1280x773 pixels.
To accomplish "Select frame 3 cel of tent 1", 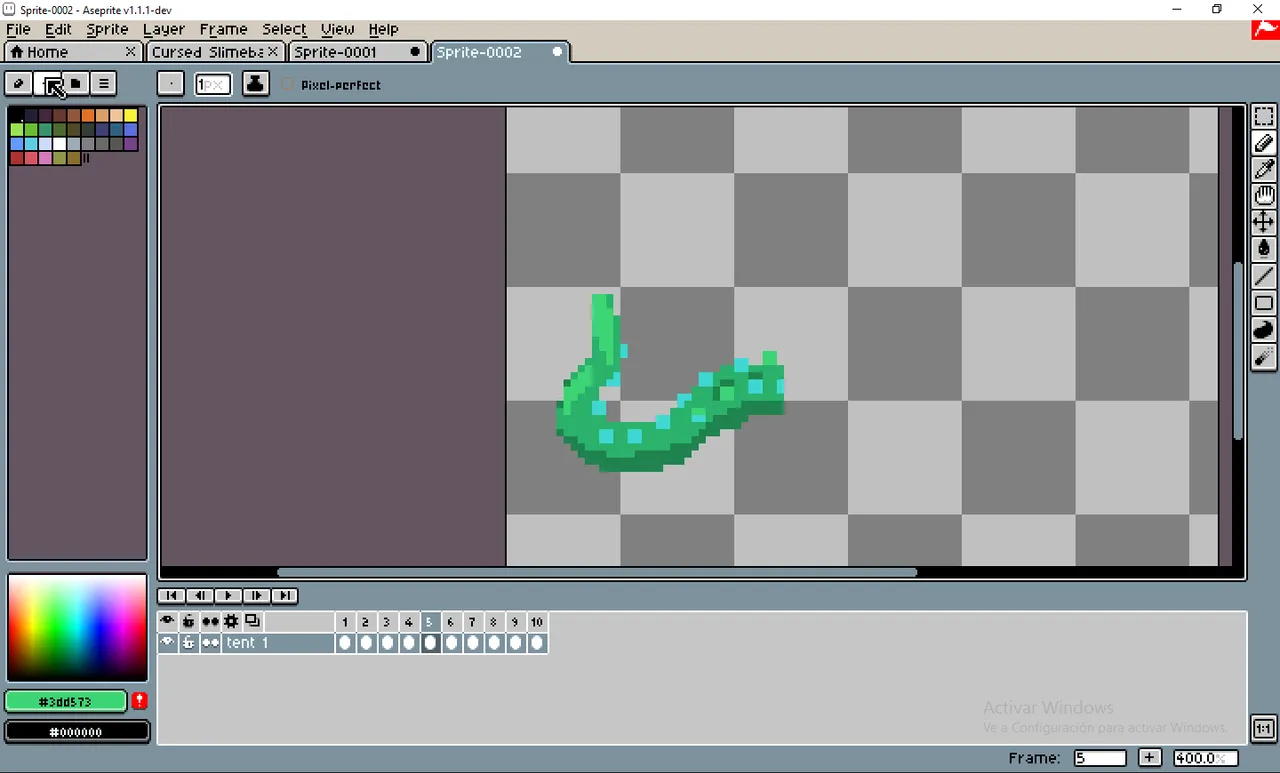I will pyautogui.click(x=387, y=642).
